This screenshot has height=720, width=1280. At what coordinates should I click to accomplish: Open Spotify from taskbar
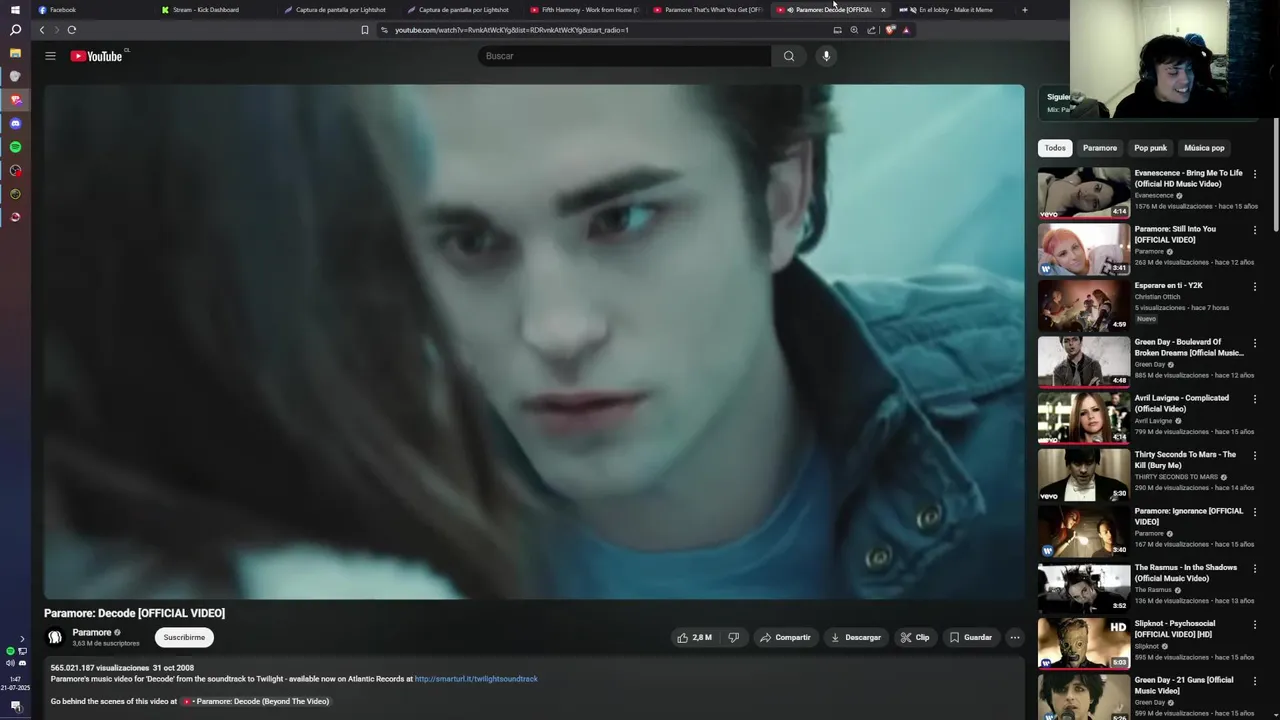pyautogui.click(x=15, y=147)
